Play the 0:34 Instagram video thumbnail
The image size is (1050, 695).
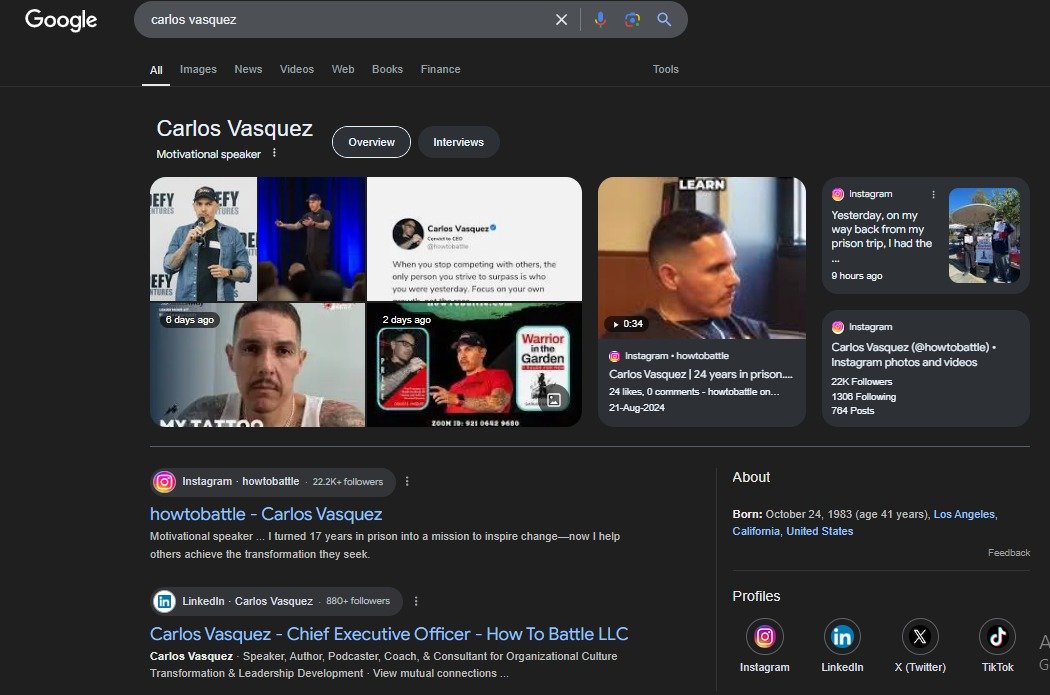point(701,258)
